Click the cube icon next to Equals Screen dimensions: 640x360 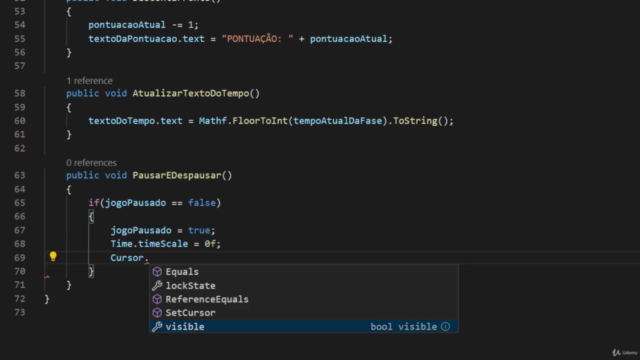pos(157,272)
